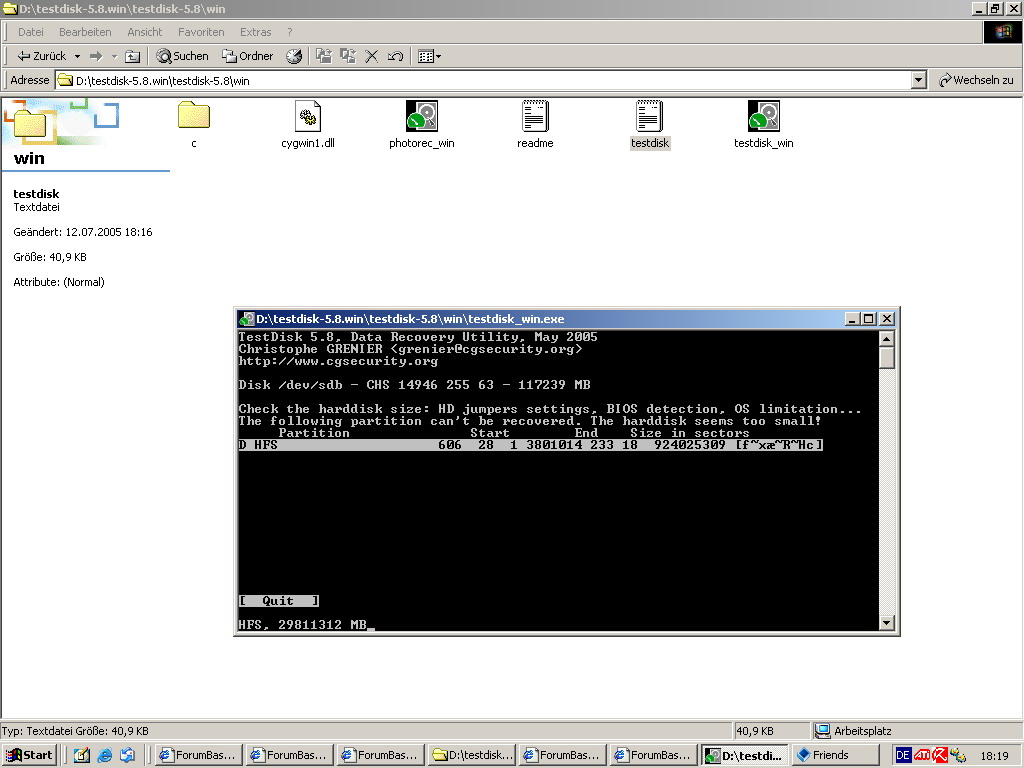
Task: Select the Quit option in TestDisk
Action: (x=278, y=601)
